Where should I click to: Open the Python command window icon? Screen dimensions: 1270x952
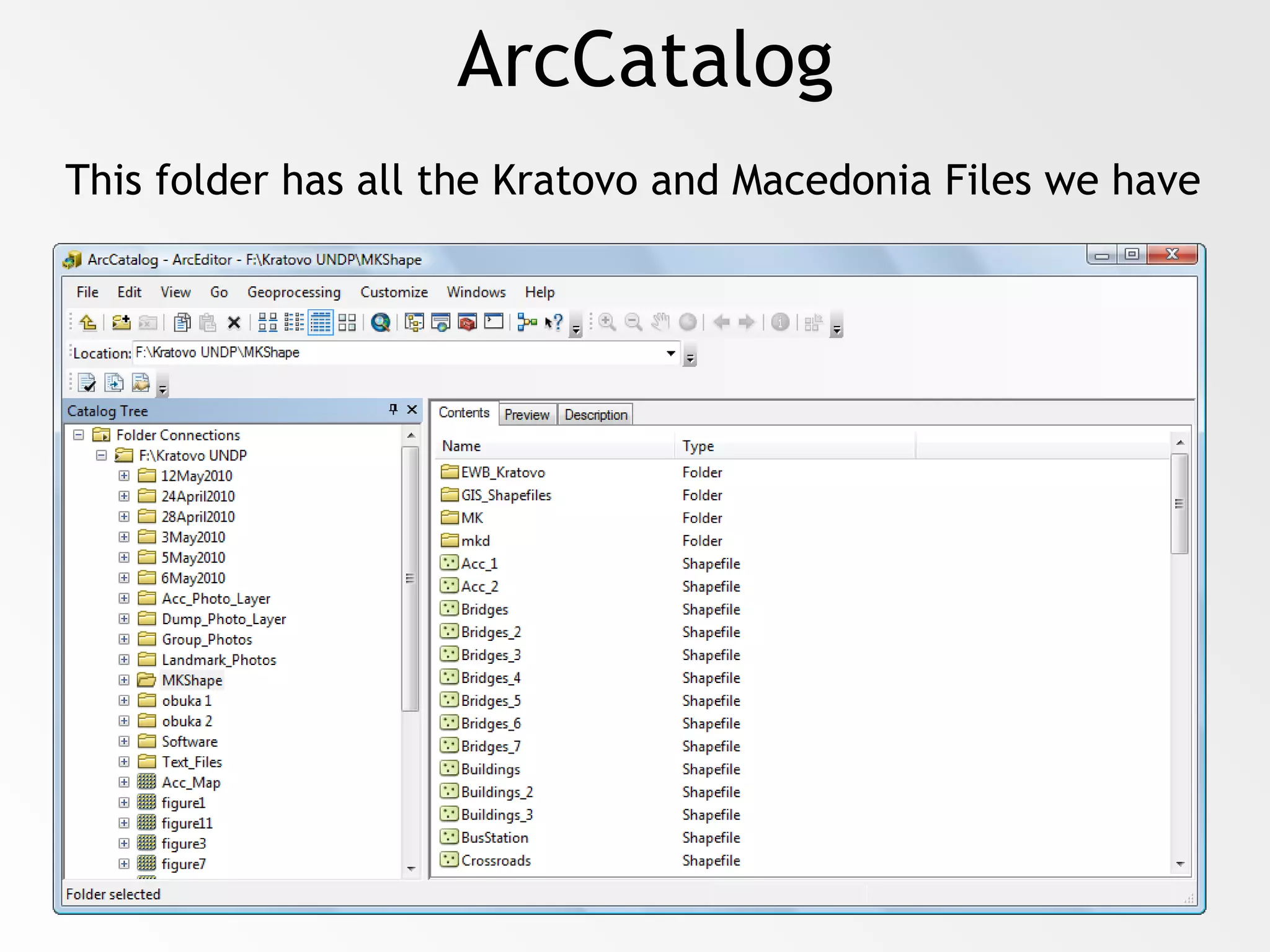(x=494, y=322)
